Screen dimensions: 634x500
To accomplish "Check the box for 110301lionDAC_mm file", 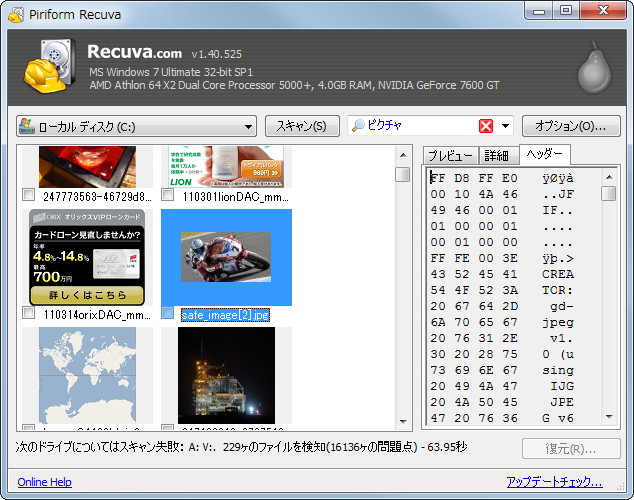I will [x=167, y=195].
